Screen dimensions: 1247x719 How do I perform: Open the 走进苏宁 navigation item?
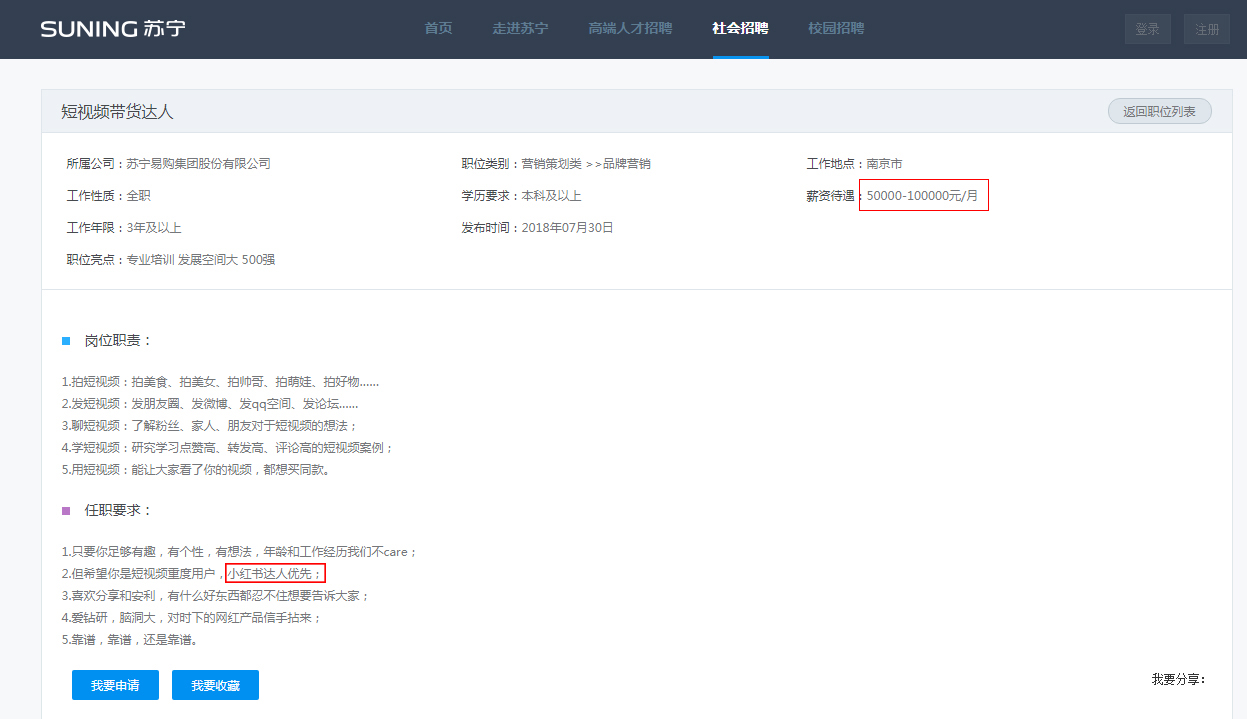click(520, 29)
